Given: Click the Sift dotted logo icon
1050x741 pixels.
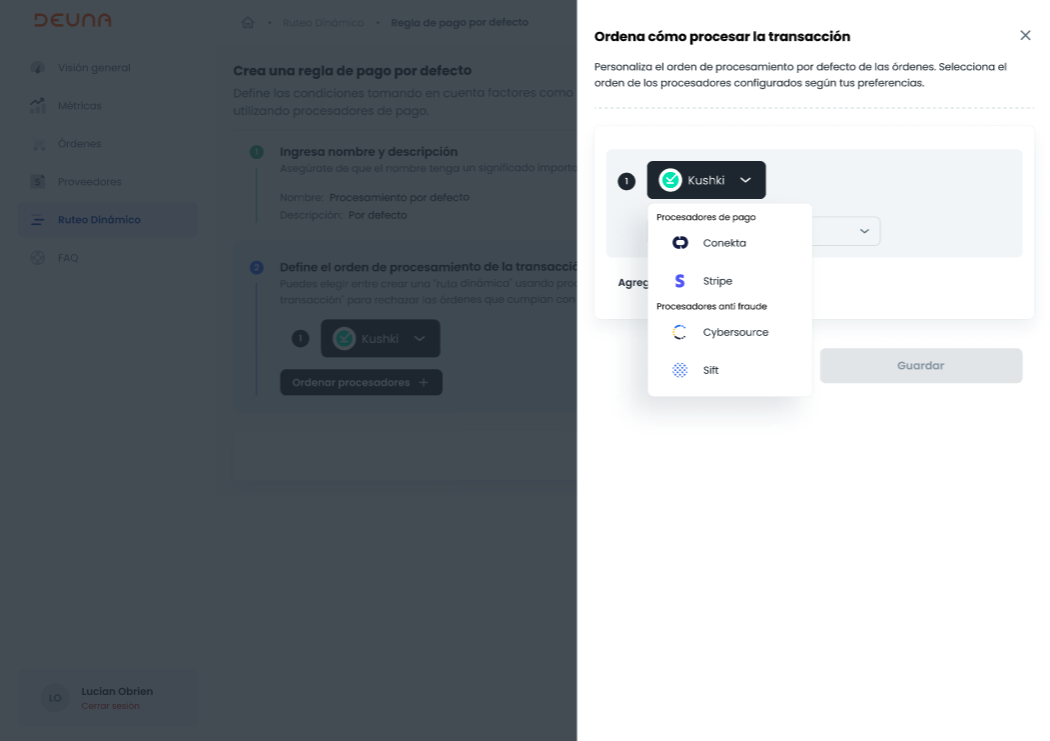Looking at the screenshot, I should 680,370.
